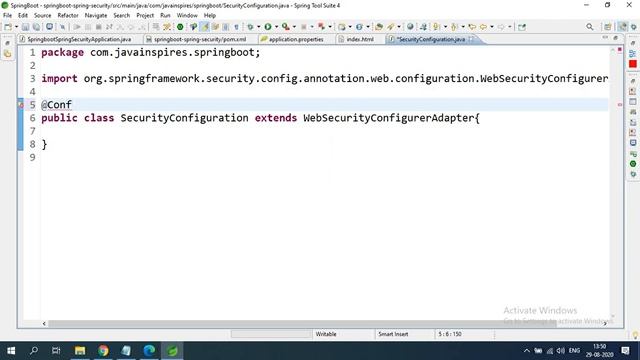Open the Refactor menu

click(68, 16)
